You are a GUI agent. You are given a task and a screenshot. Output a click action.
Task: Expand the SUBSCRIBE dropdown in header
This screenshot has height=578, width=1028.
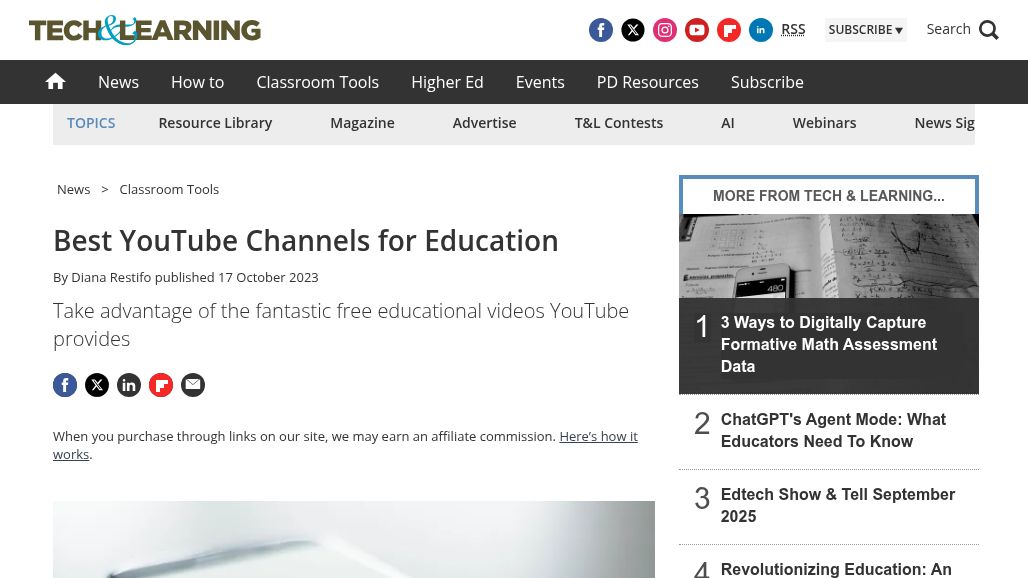(x=865, y=30)
